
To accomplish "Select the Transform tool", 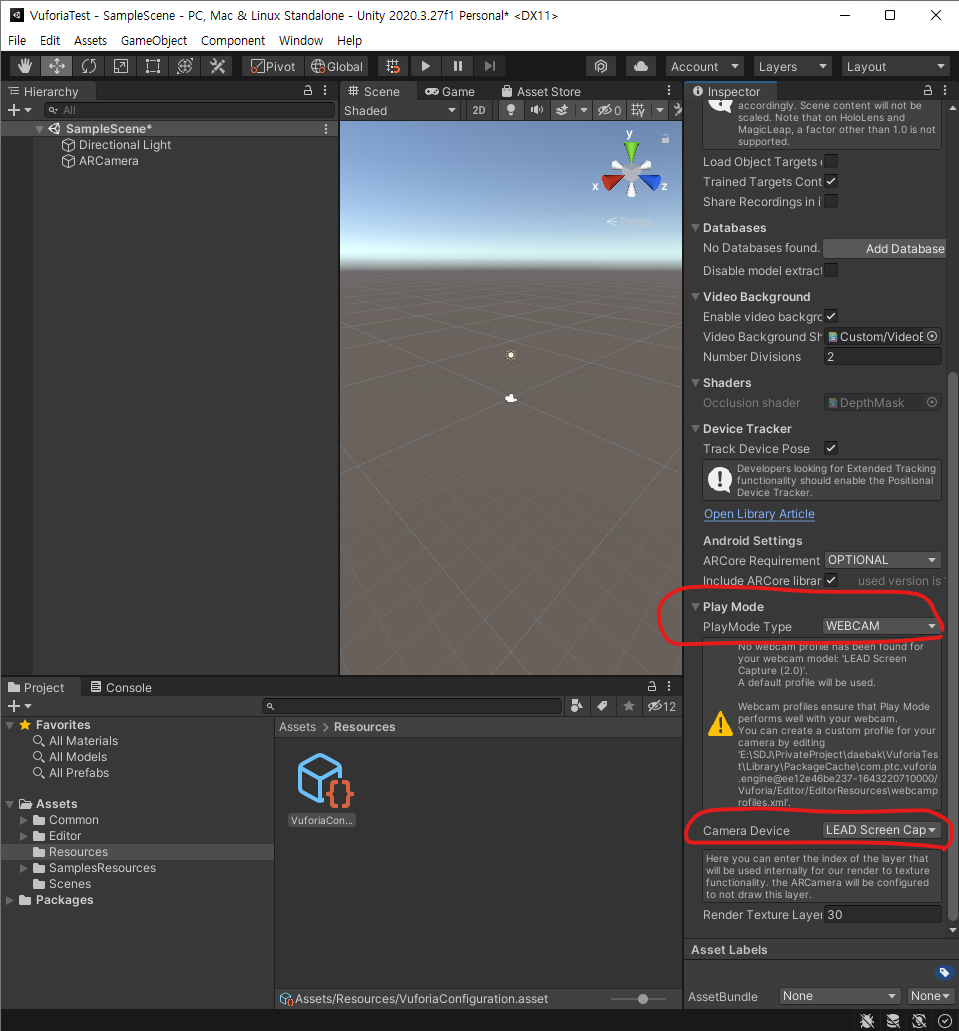I will pos(185,66).
